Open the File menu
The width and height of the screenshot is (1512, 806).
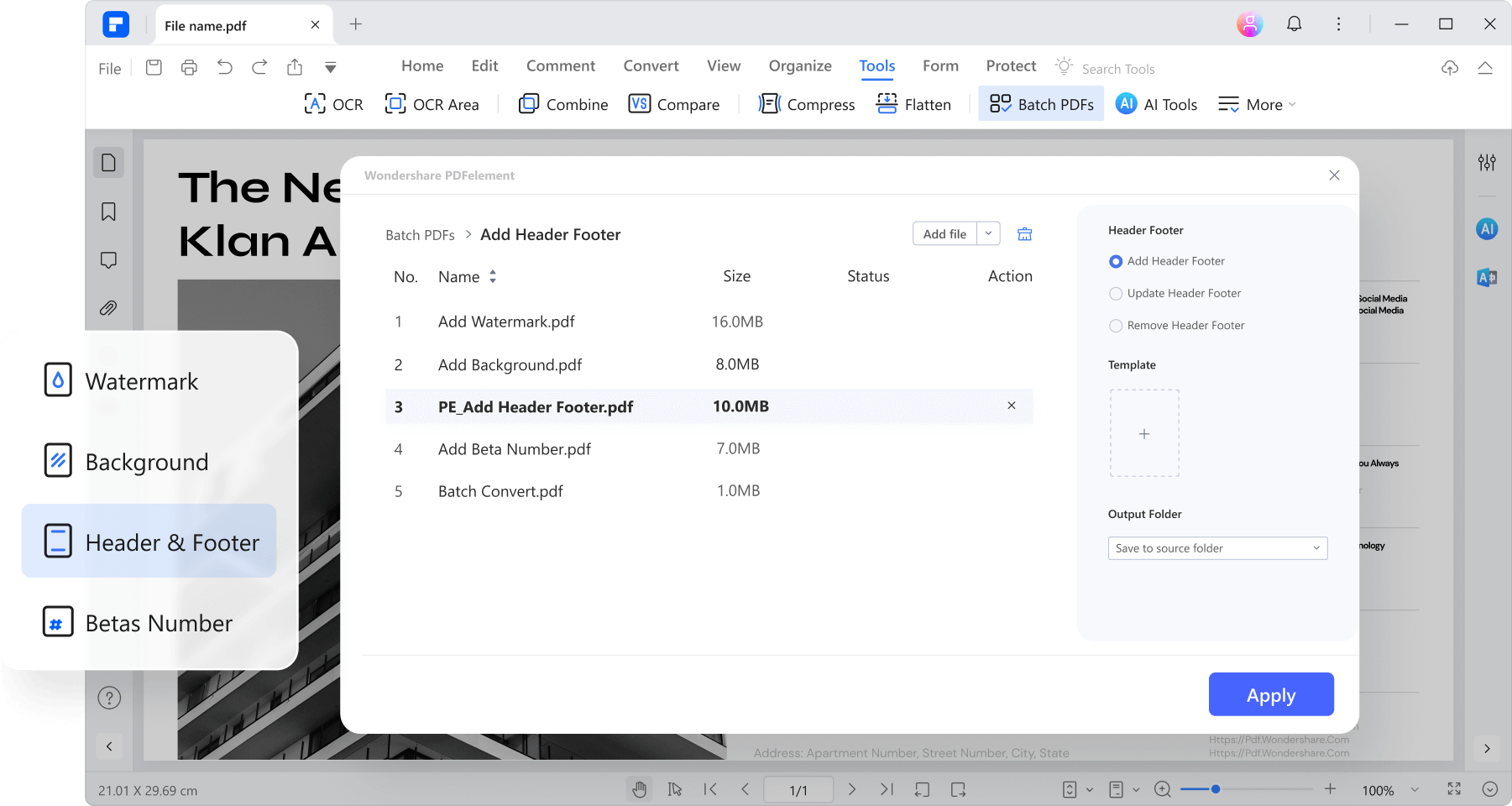pos(110,69)
